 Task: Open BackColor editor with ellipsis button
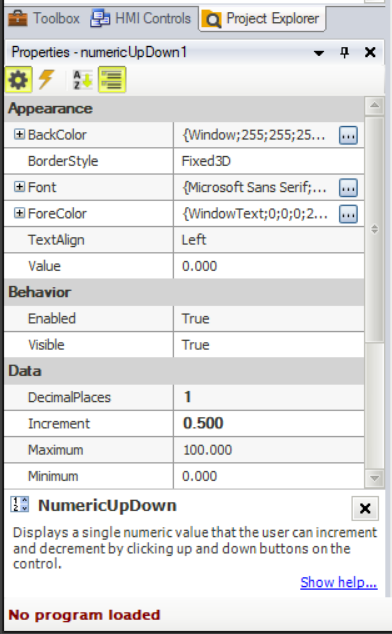[348, 135]
